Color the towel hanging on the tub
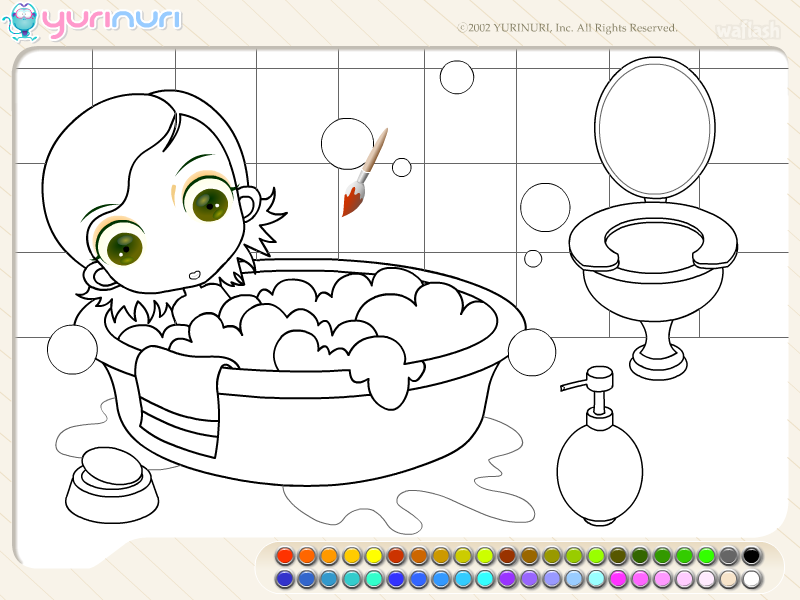This screenshot has width=800, height=600. [179, 403]
